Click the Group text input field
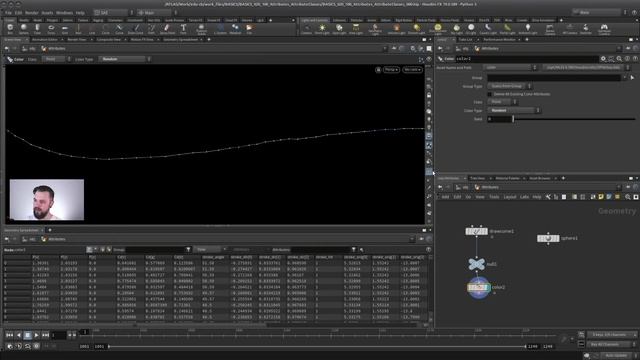The height and width of the screenshot is (360, 640). coord(554,78)
